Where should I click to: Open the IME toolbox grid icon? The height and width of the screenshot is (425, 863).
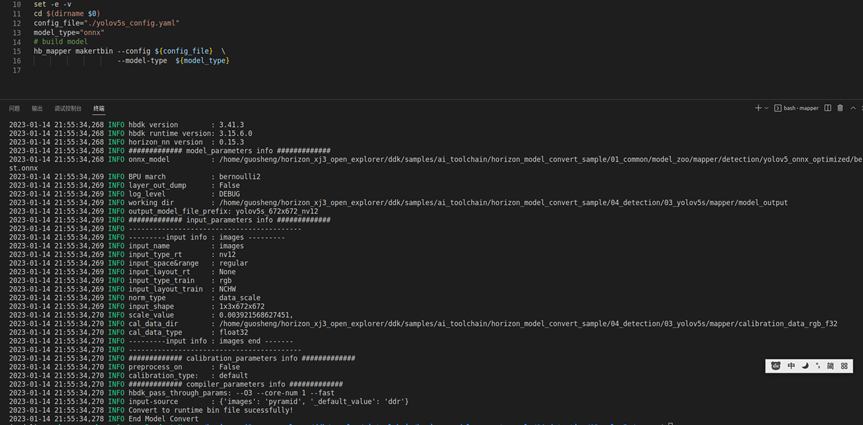(x=844, y=366)
